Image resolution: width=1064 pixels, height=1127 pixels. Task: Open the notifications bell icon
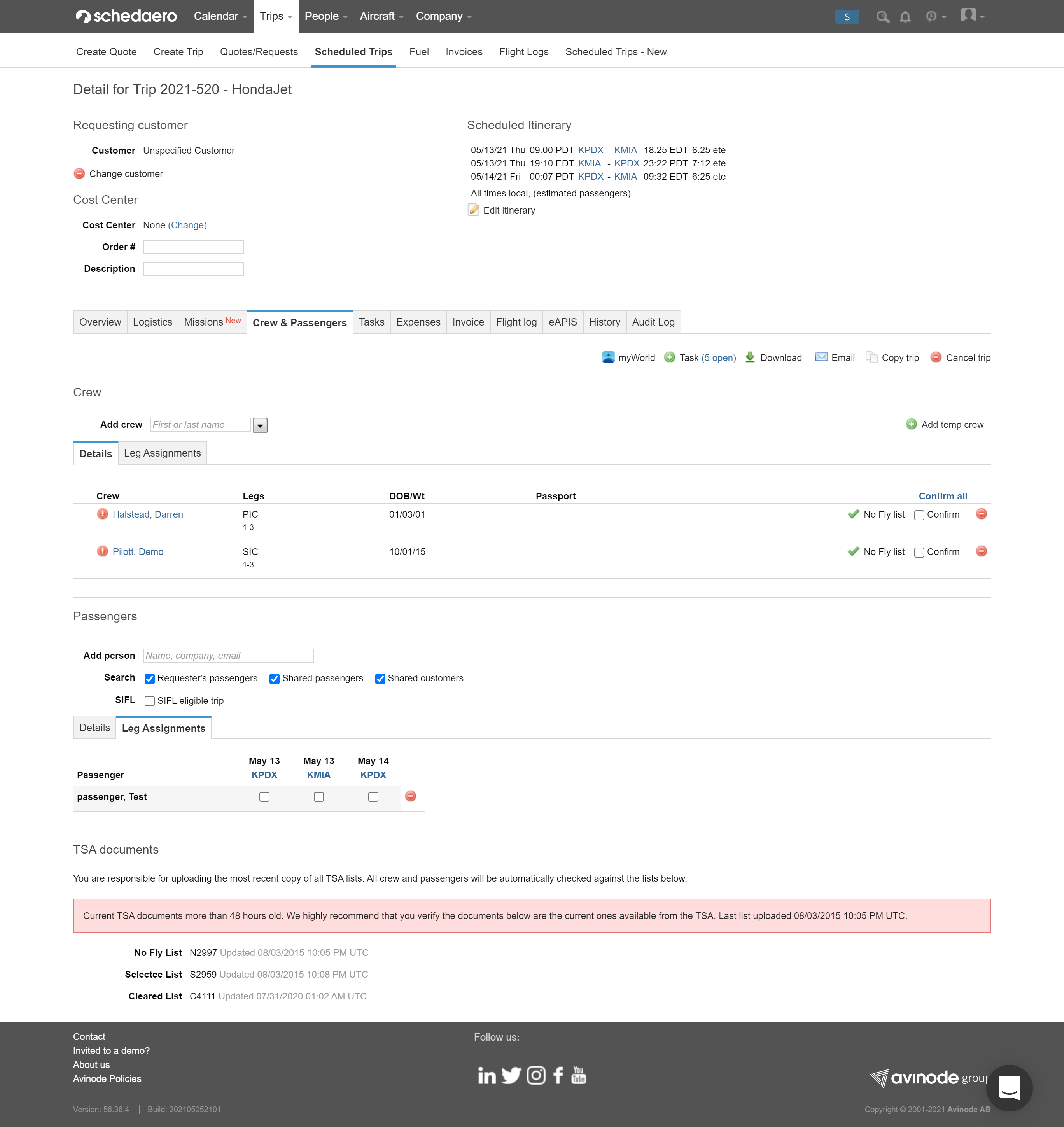[905, 17]
